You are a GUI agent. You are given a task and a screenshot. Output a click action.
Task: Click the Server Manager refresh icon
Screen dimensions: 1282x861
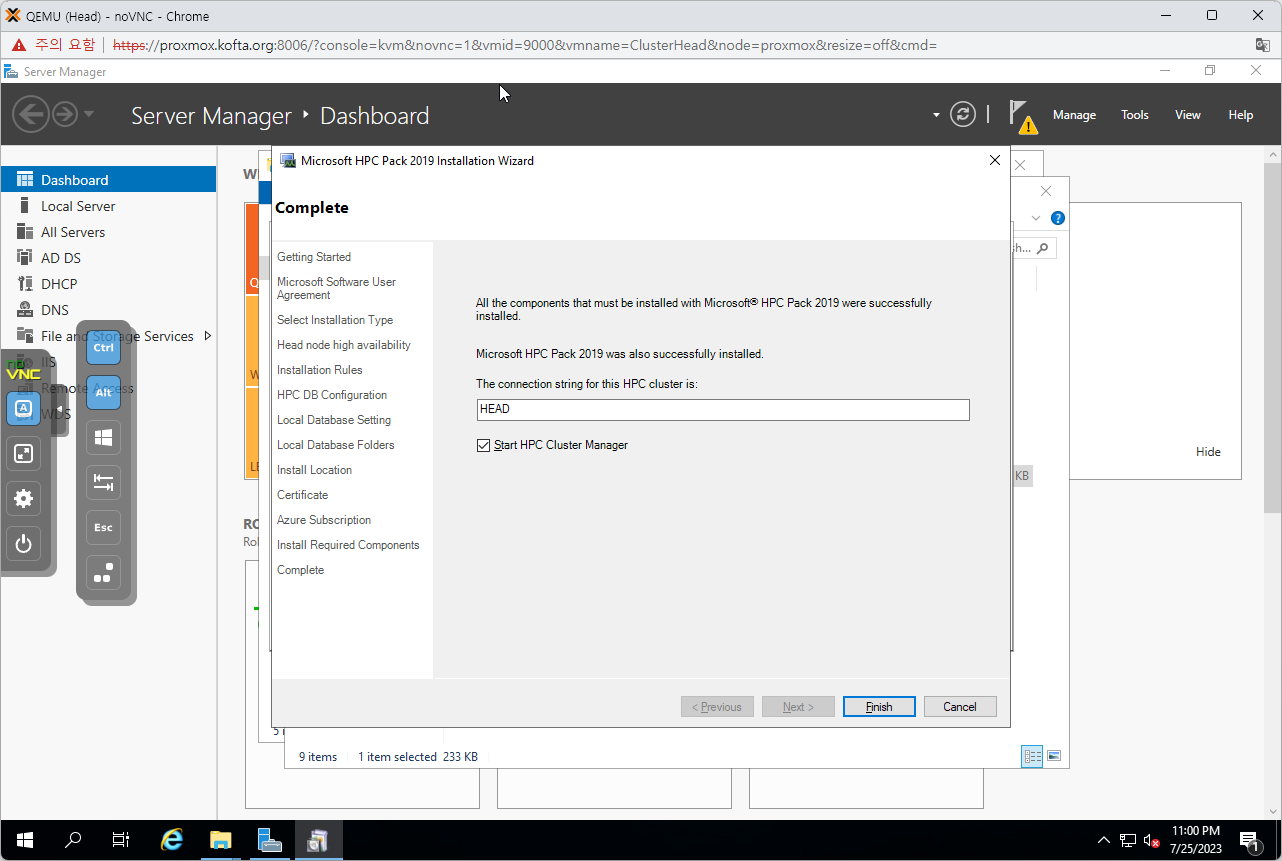(962, 114)
